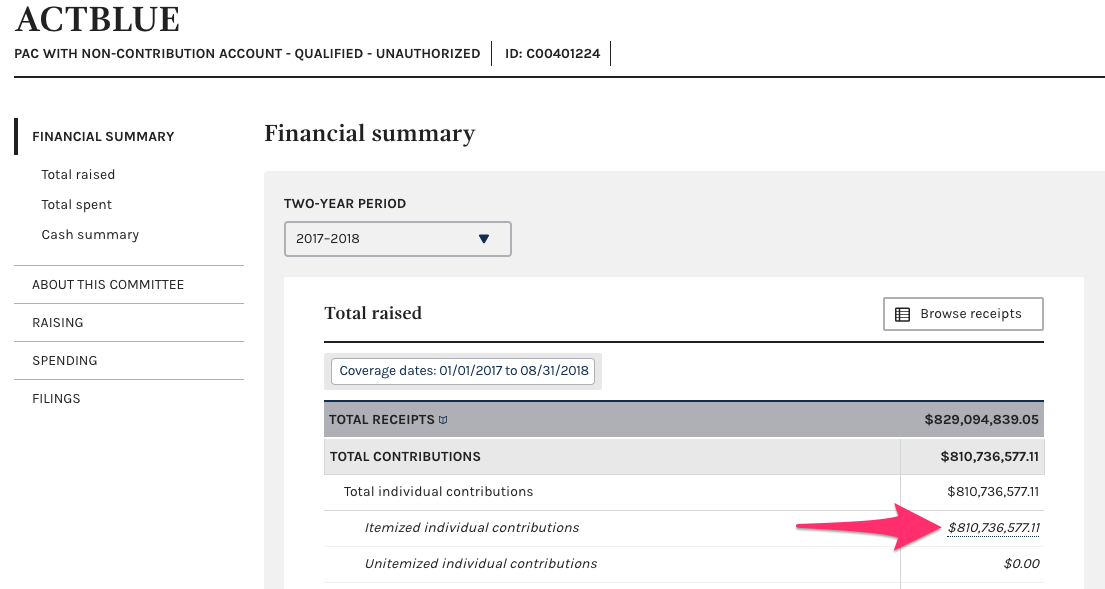
Task: Jump to Total spent in the sidebar
Action: [77, 205]
